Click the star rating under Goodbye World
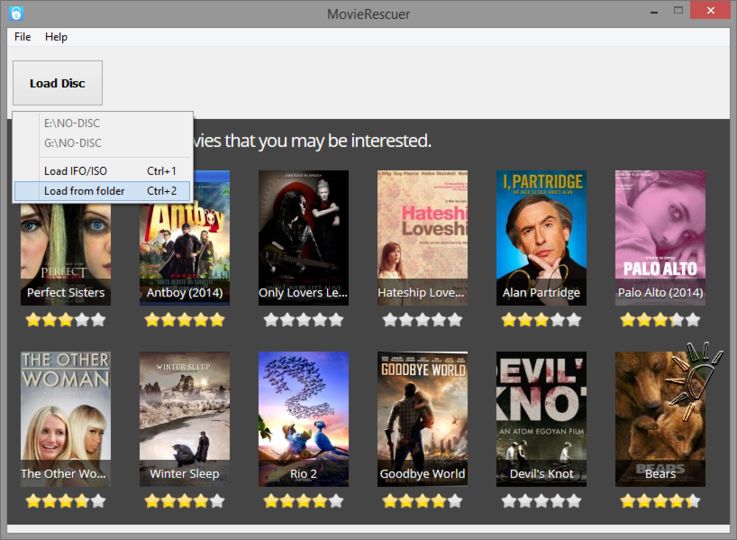 coord(423,501)
